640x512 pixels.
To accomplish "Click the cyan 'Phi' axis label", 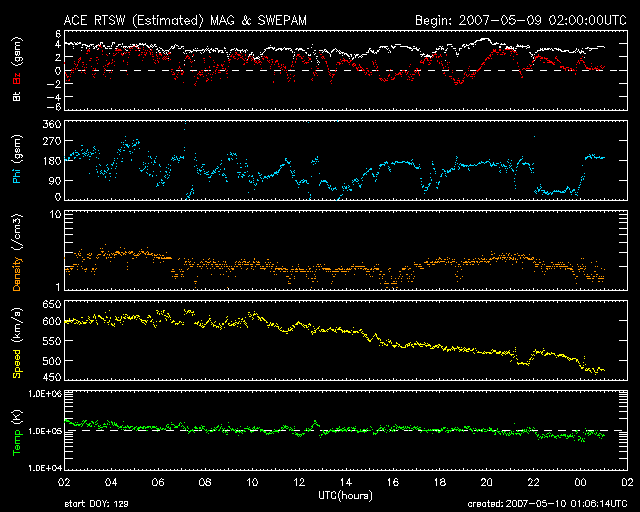I will click(x=17, y=175).
